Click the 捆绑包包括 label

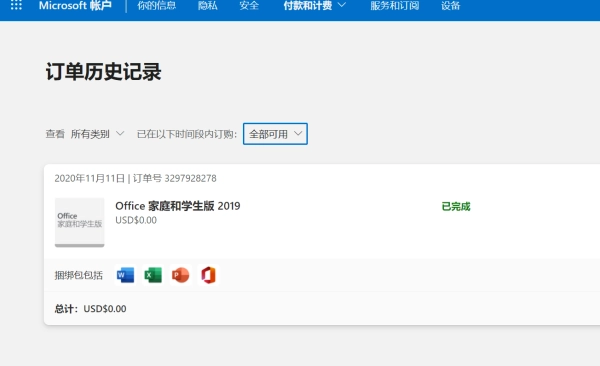pyautogui.click(x=78, y=275)
